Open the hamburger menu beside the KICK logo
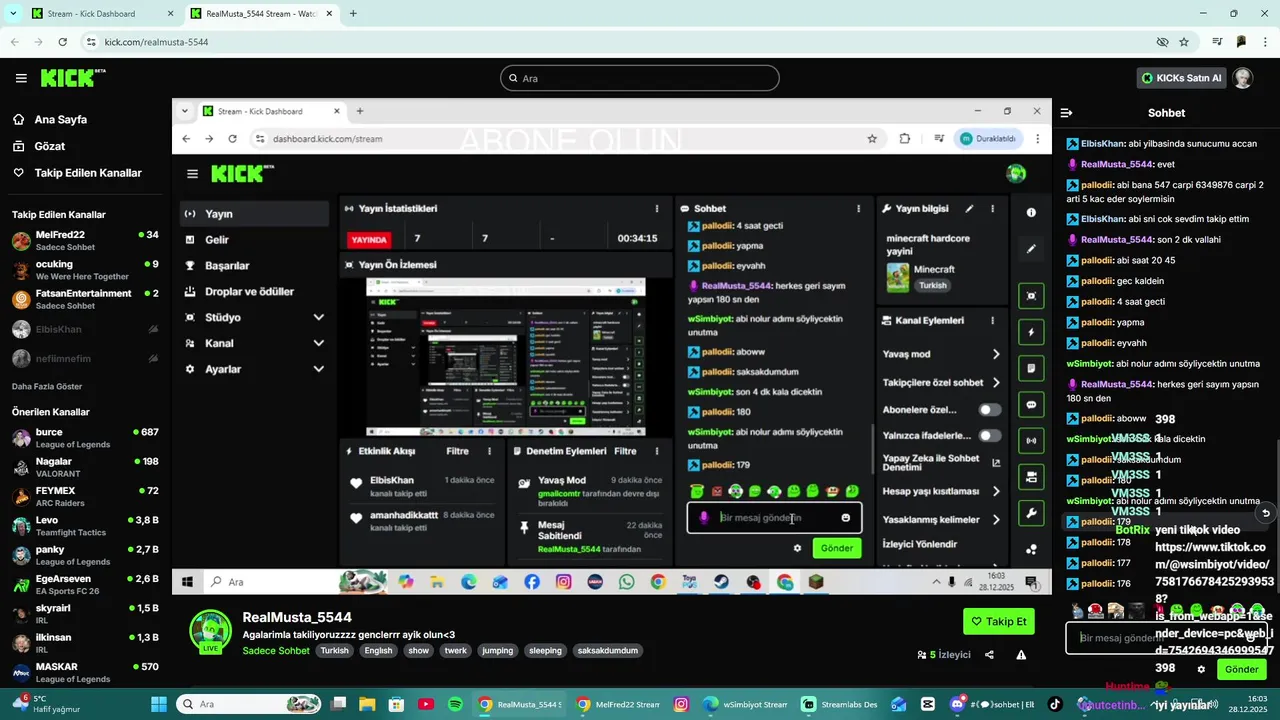The image size is (1280, 720). click(21, 78)
